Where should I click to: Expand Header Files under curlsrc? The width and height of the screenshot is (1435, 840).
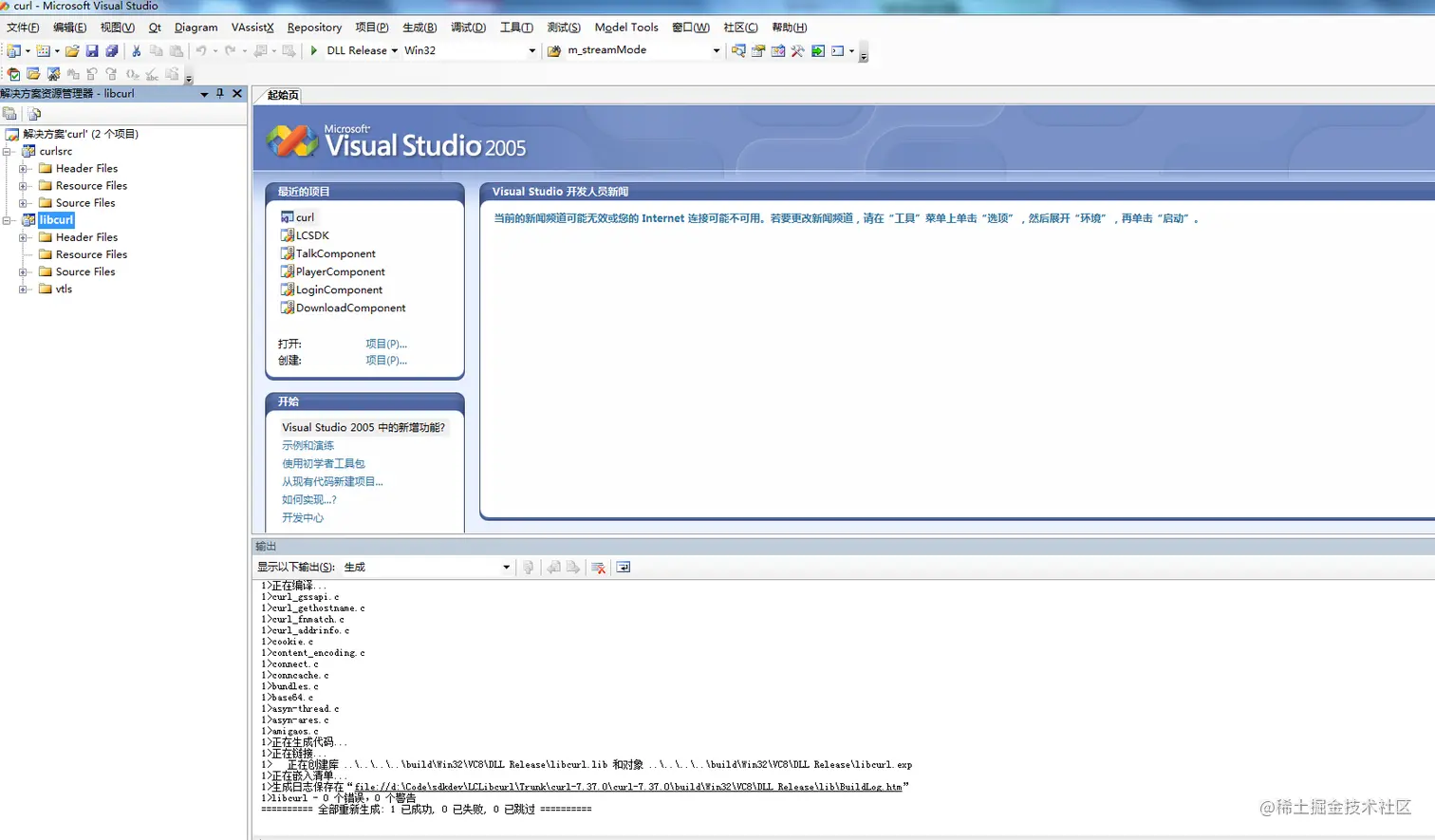tap(24, 169)
